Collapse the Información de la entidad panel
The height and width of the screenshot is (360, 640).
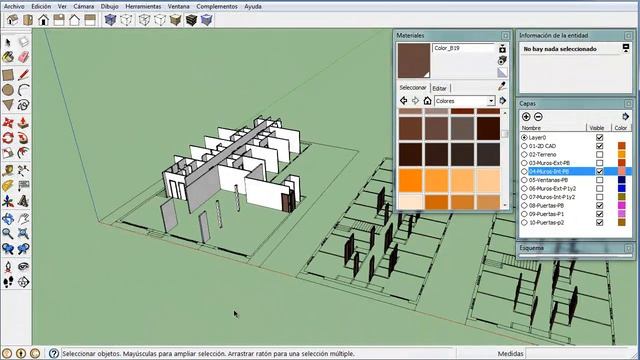click(628, 36)
